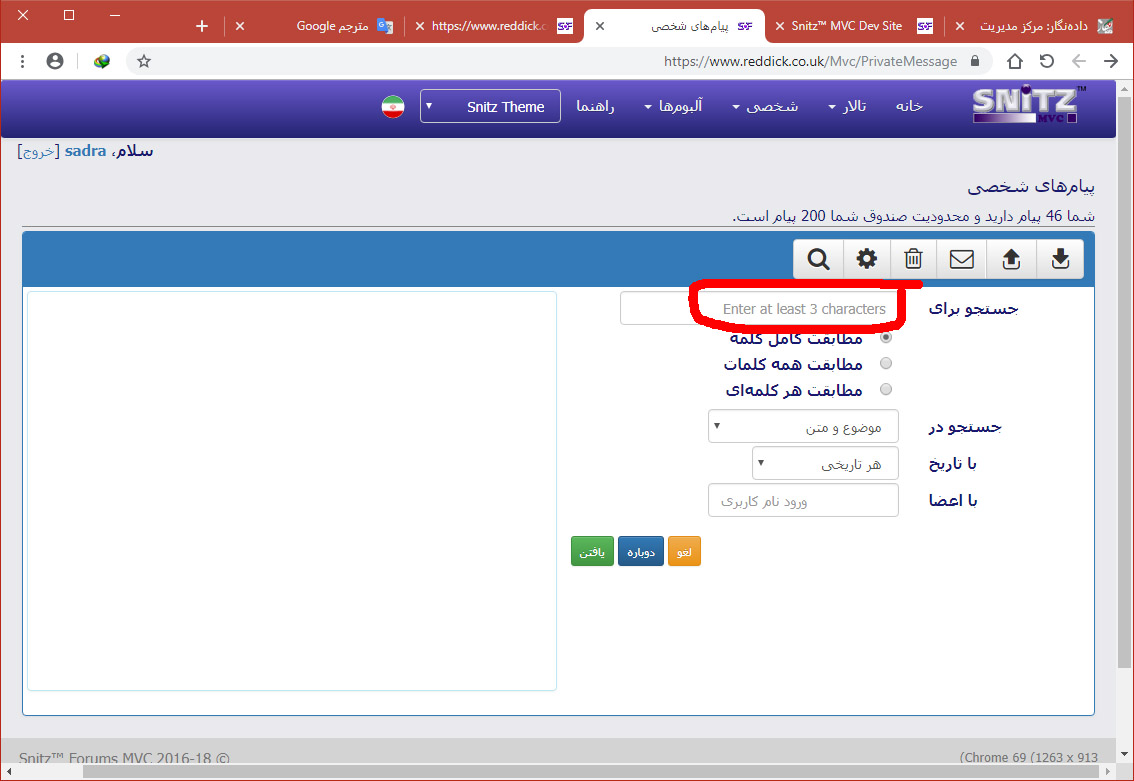Click the member username input field
This screenshot has width=1134, height=781.
pos(803,501)
